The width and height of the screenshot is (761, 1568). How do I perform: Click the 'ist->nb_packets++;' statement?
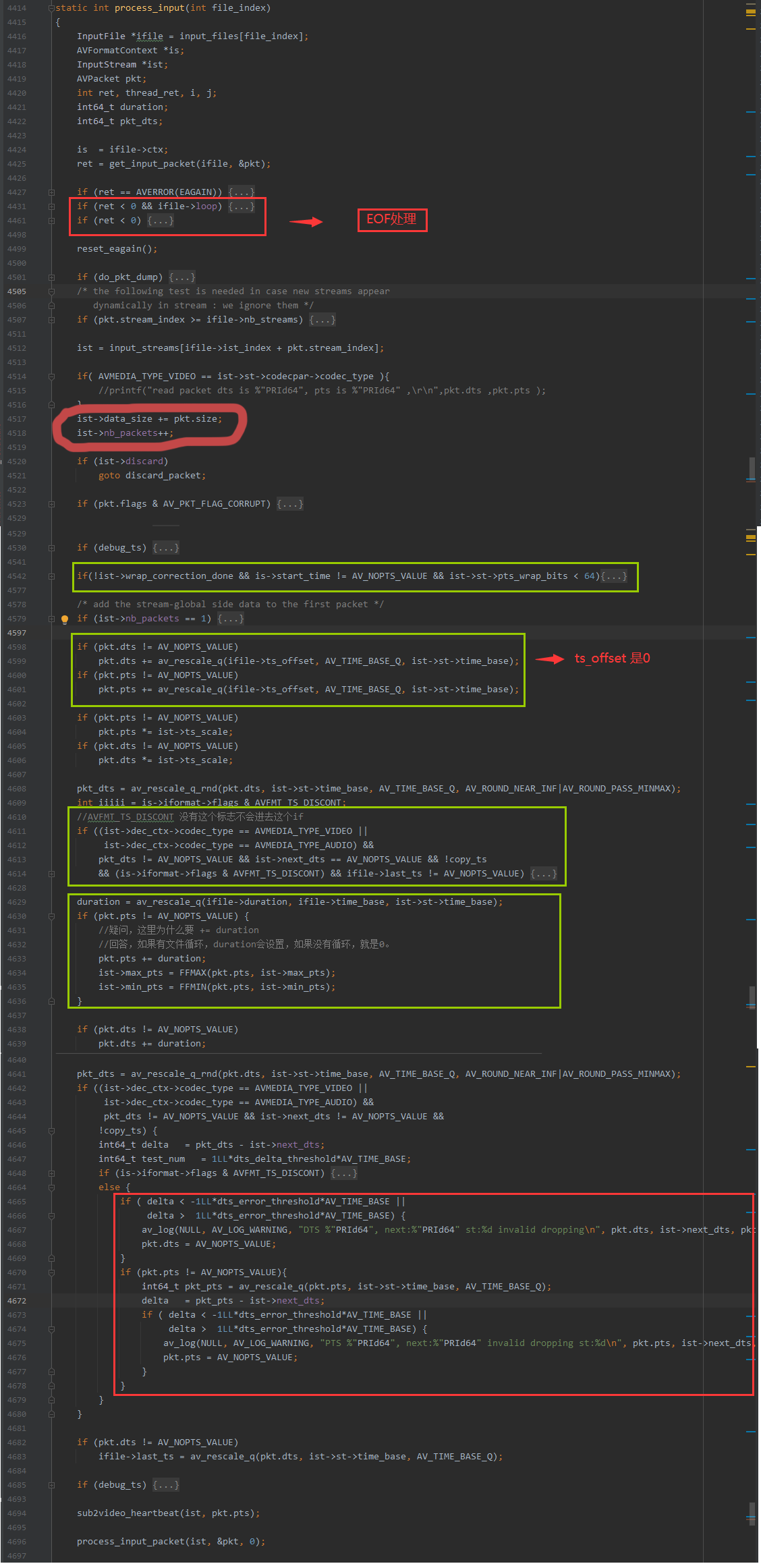[125, 433]
